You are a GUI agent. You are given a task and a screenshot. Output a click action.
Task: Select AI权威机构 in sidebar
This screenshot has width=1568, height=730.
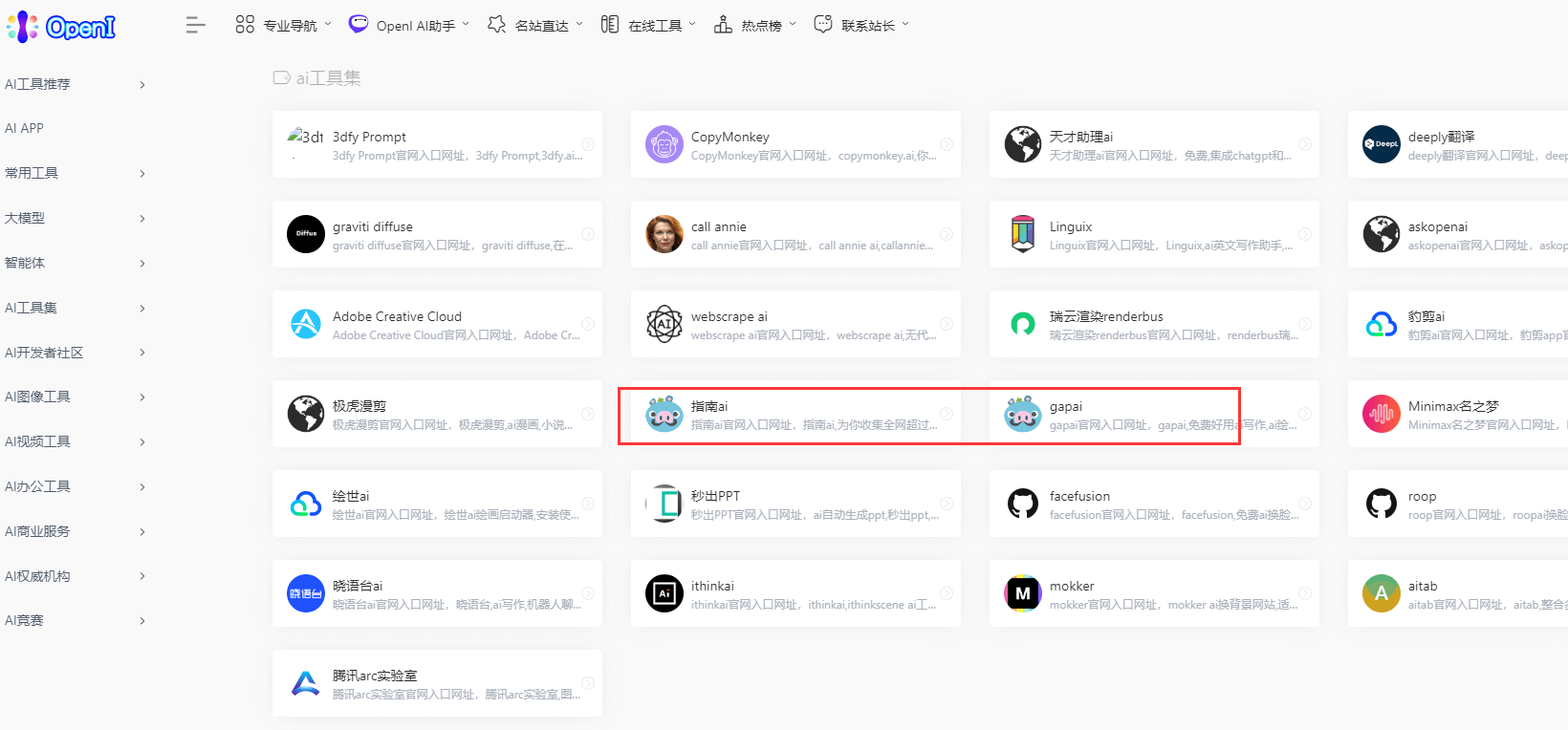tap(37, 576)
